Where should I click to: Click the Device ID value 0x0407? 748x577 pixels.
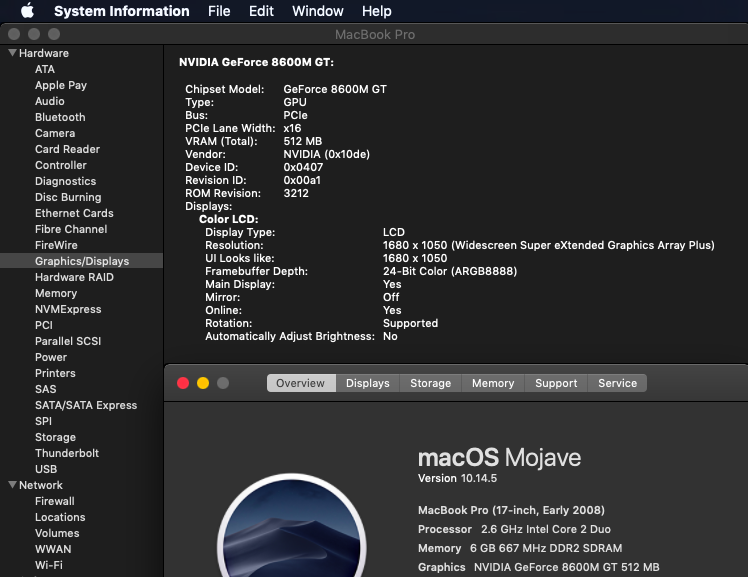pos(303,167)
